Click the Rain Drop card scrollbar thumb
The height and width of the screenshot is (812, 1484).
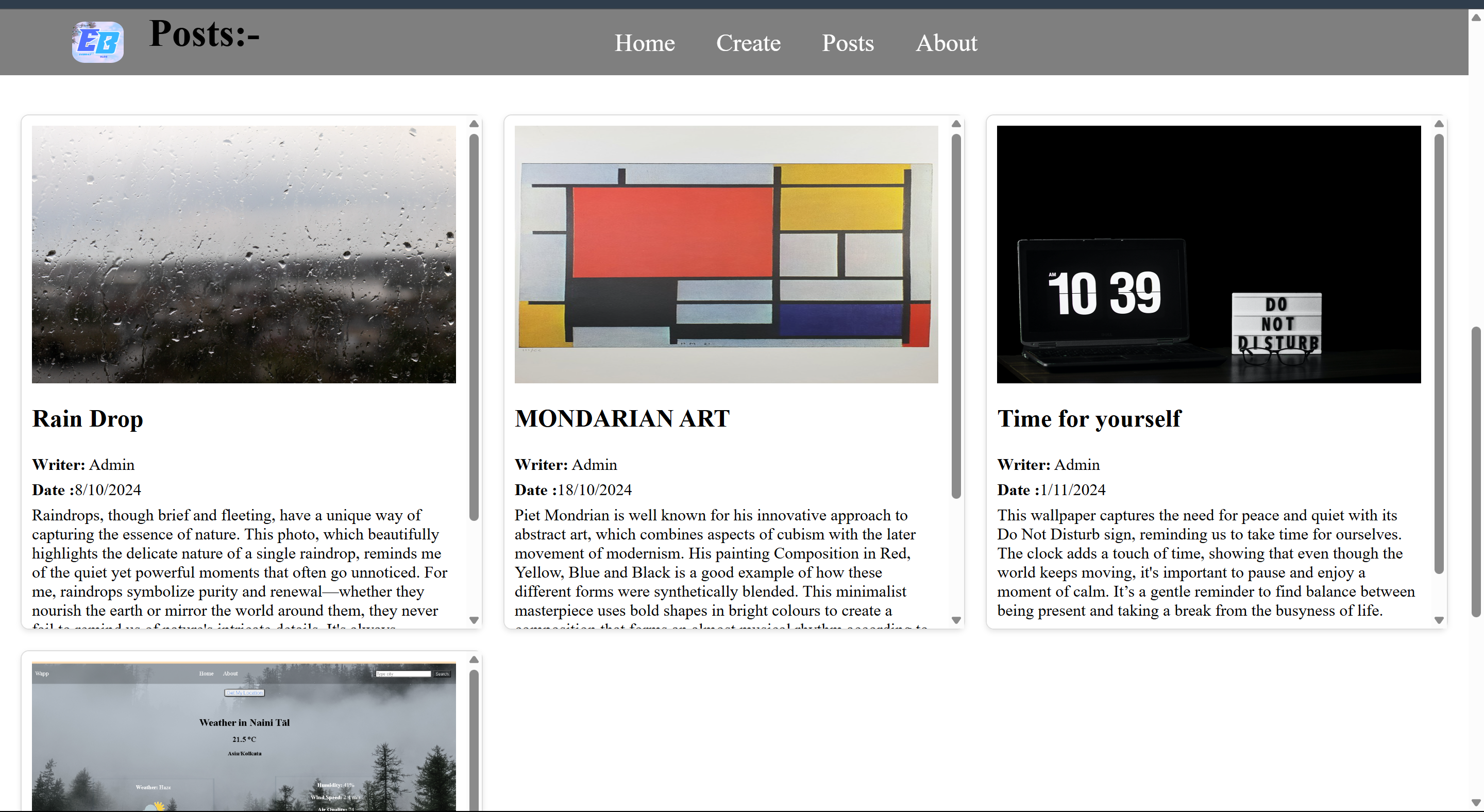point(474,327)
